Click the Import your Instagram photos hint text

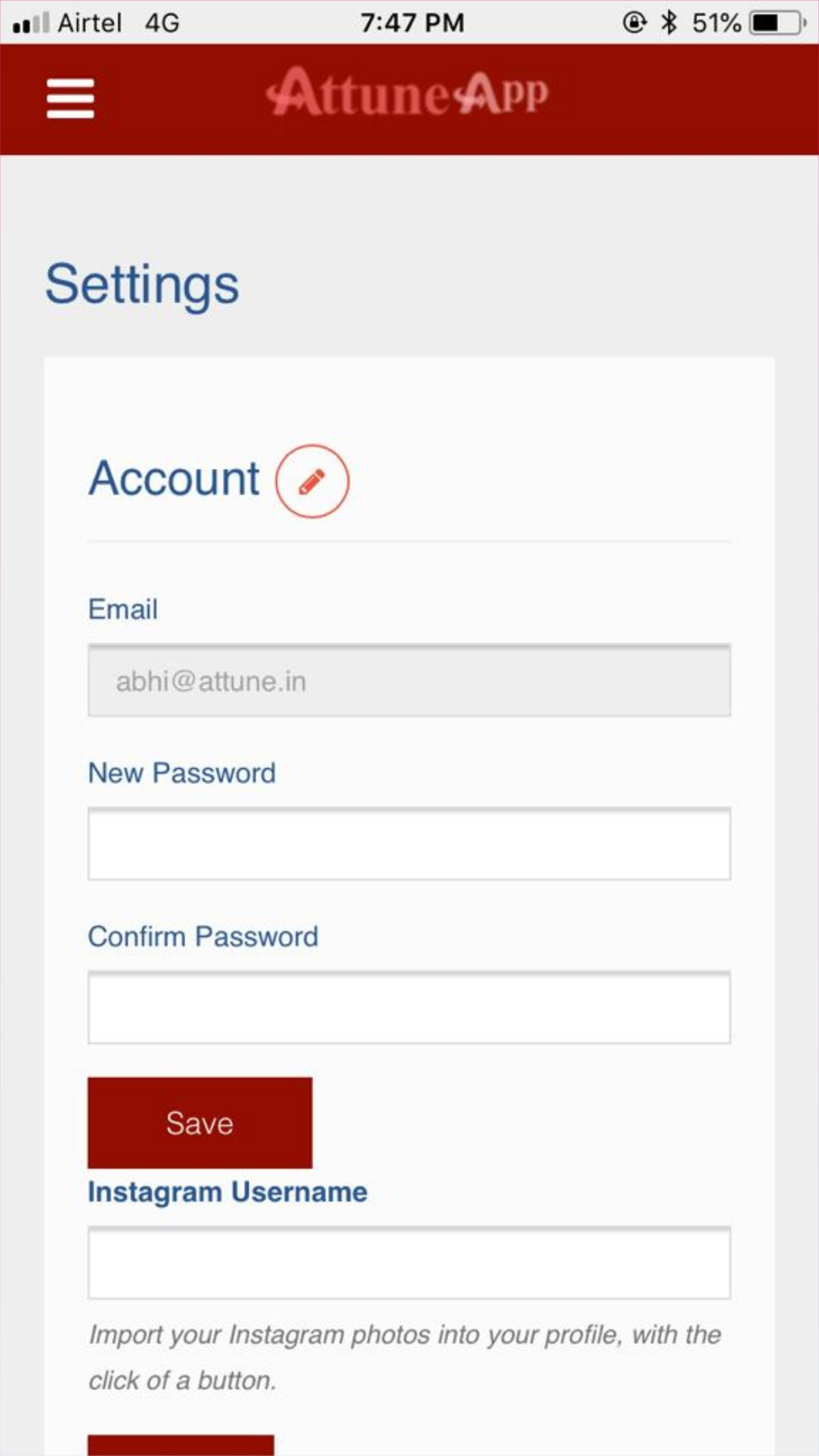coord(405,1357)
